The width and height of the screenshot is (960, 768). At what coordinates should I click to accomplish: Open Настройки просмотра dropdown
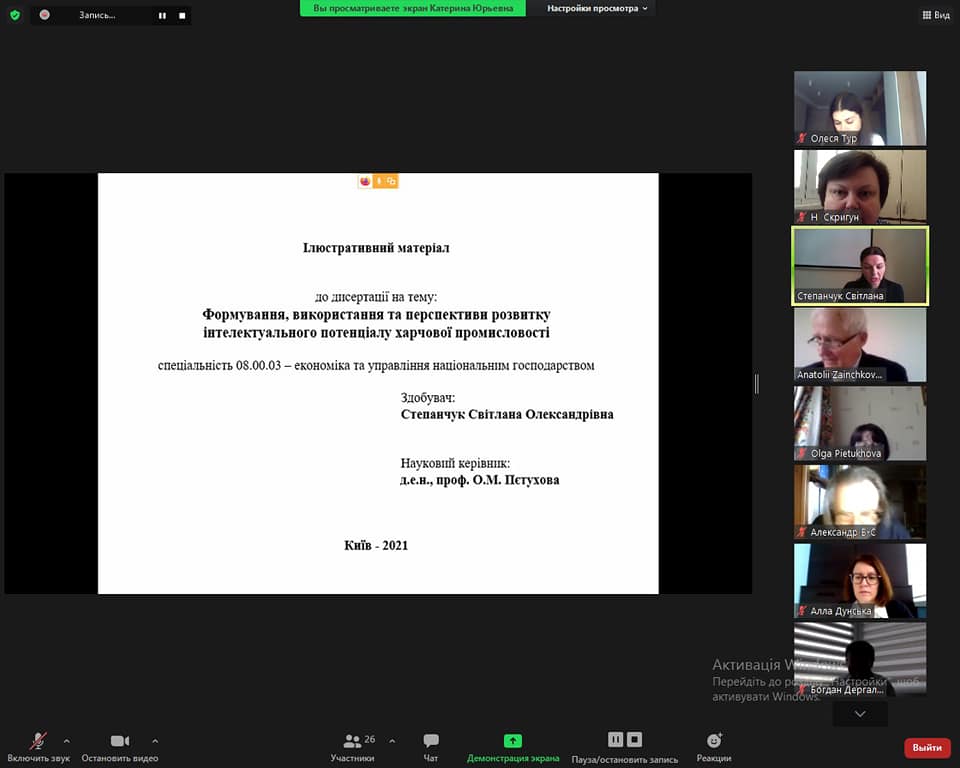pyautogui.click(x=597, y=8)
